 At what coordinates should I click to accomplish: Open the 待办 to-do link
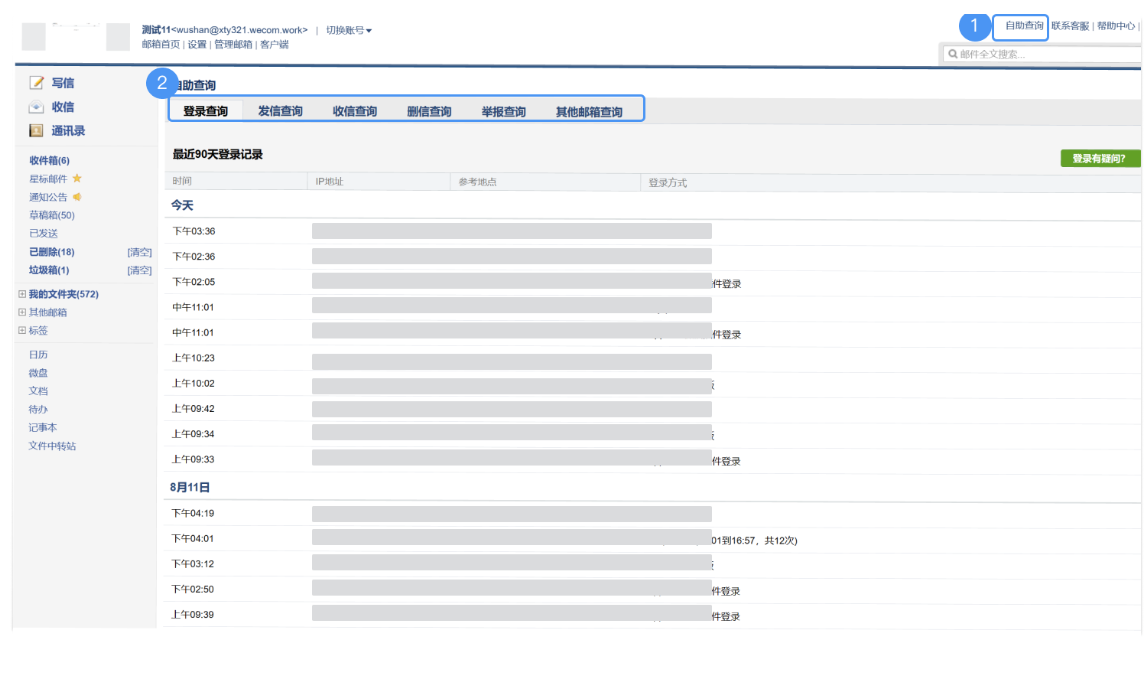point(38,409)
